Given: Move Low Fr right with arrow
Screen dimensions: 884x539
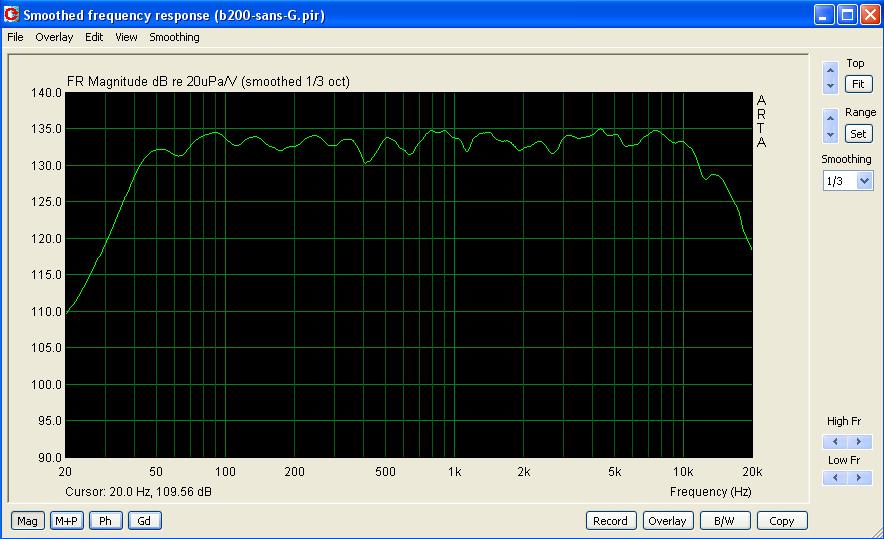Looking at the screenshot, I should pyautogui.click(x=859, y=478).
